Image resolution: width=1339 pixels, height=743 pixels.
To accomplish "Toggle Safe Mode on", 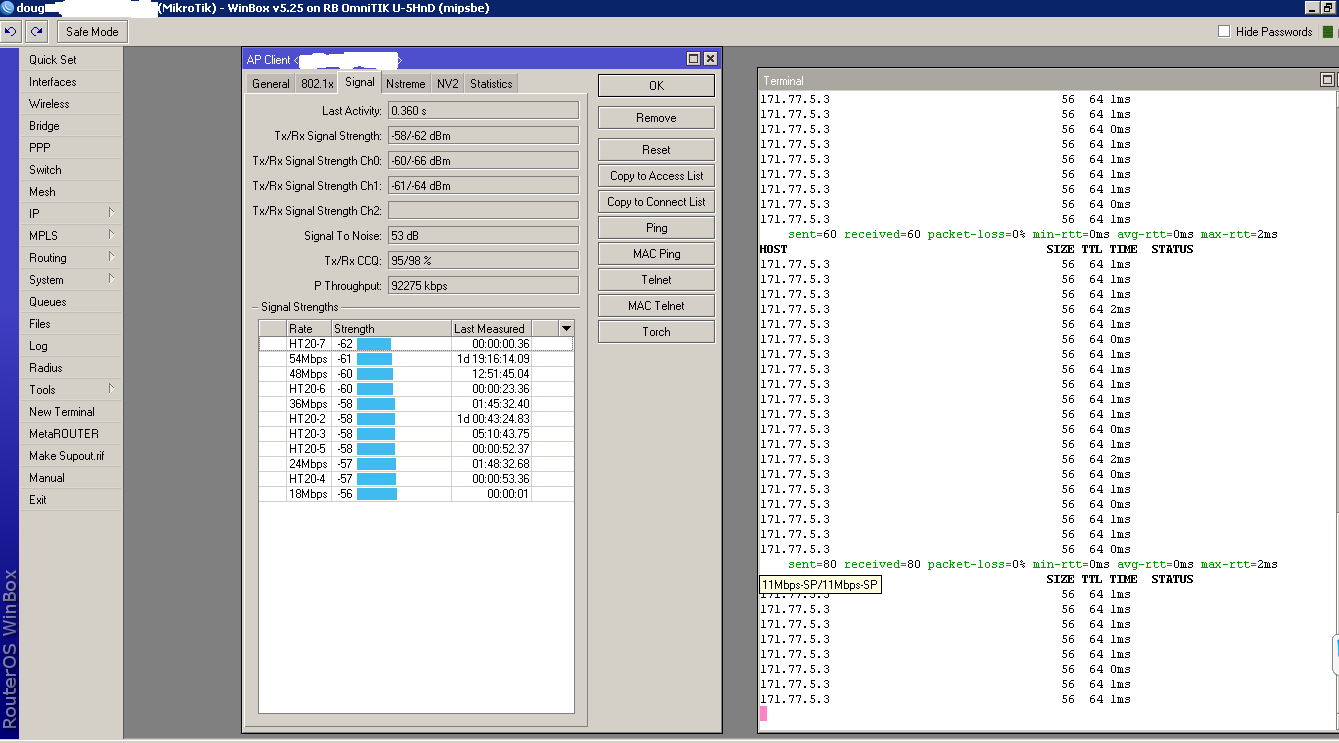I will [x=92, y=32].
